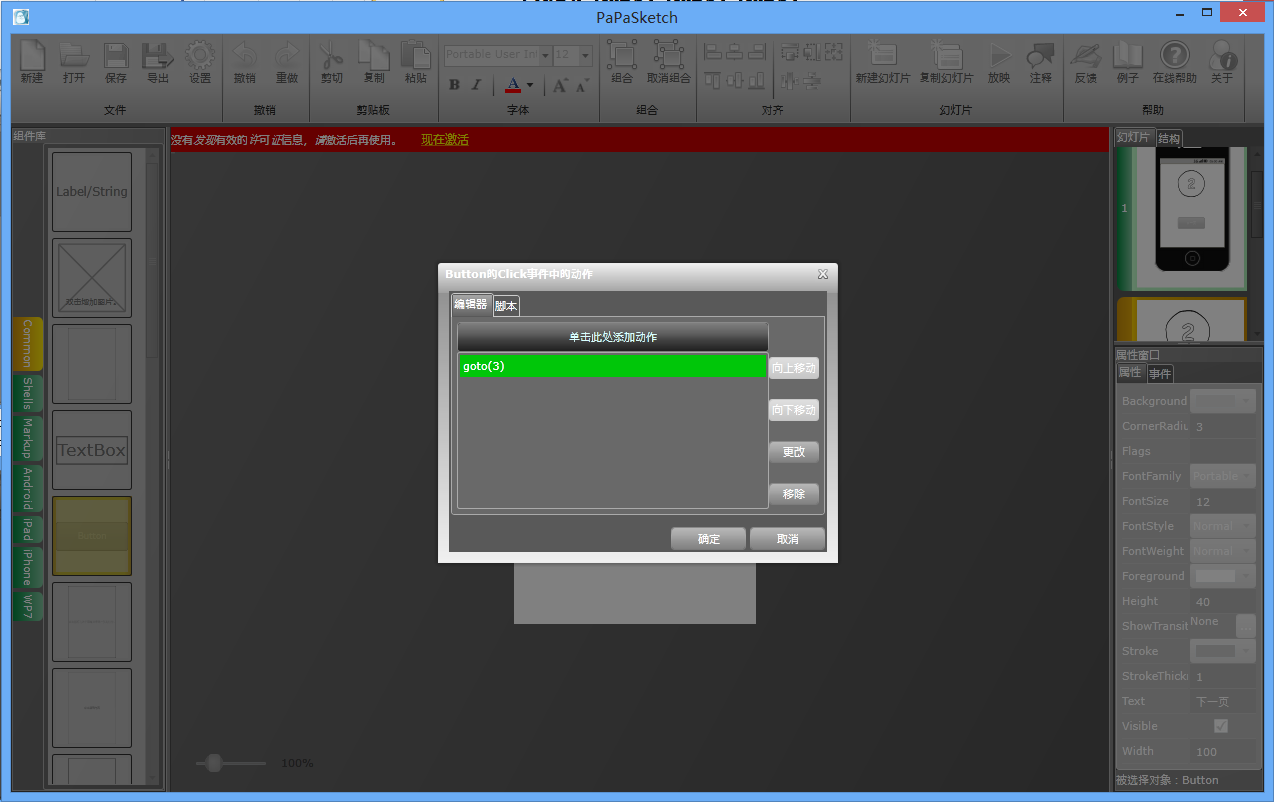Click the 复制 (Copy) icon
This screenshot has width=1274, height=802.
click(374, 55)
